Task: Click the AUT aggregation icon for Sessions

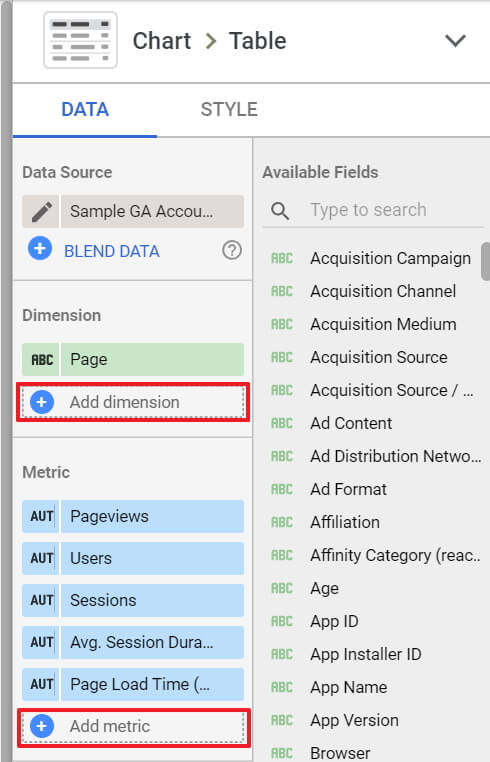Action: [41, 600]
